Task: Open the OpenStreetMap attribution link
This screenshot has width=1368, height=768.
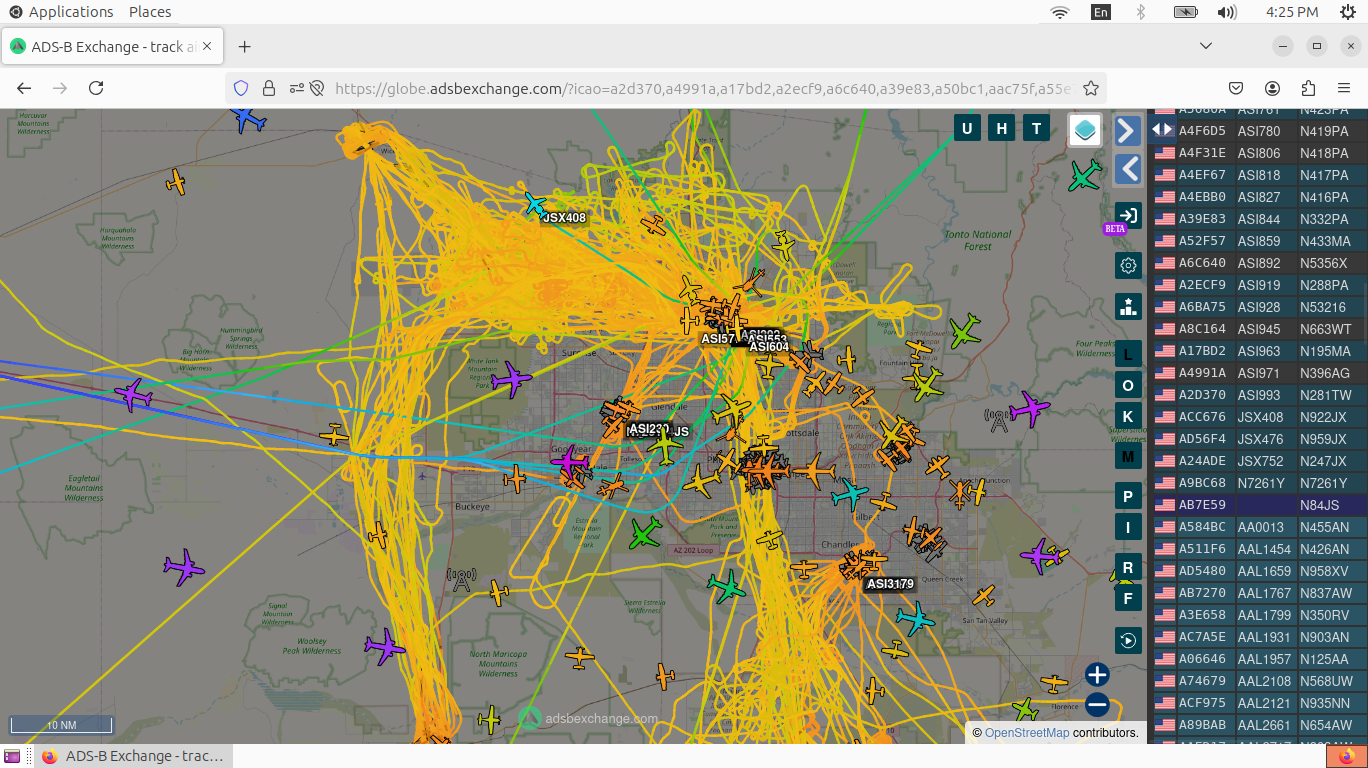Action: 1026,733
